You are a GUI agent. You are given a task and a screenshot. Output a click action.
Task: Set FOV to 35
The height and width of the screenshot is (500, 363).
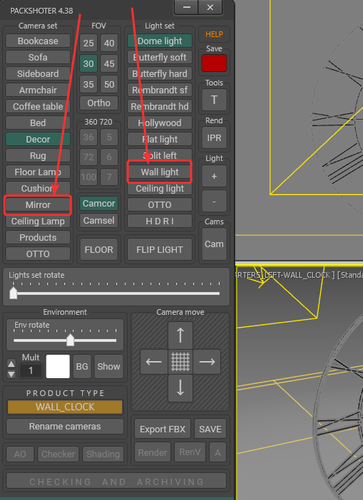88,84
